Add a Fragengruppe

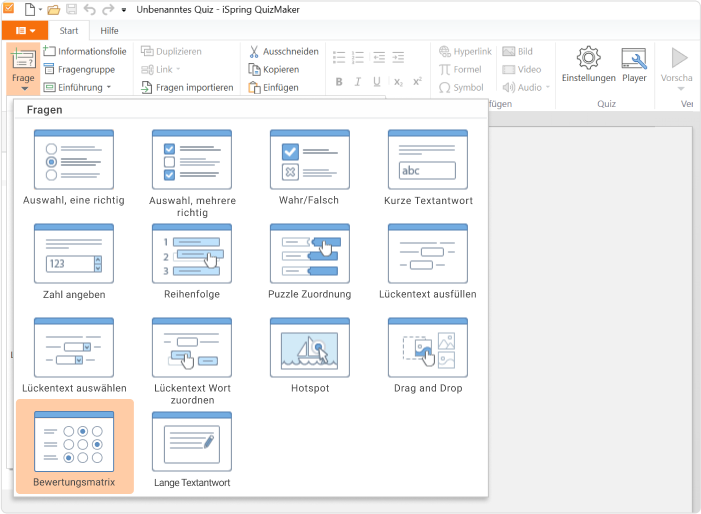(80, 69)
